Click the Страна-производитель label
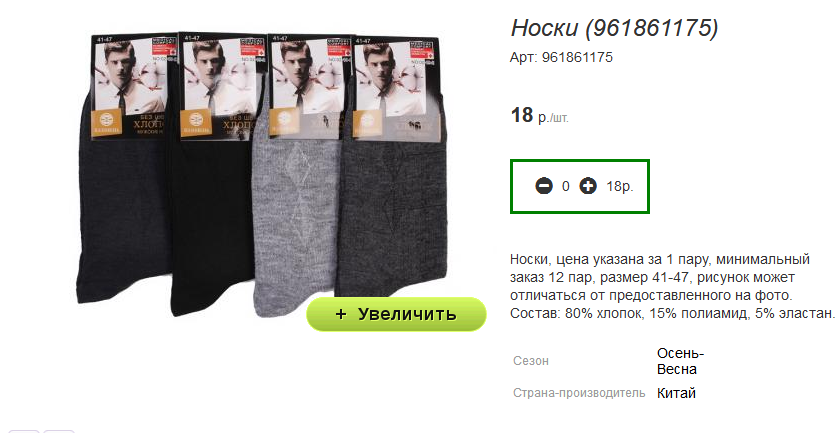 [579, 393]
